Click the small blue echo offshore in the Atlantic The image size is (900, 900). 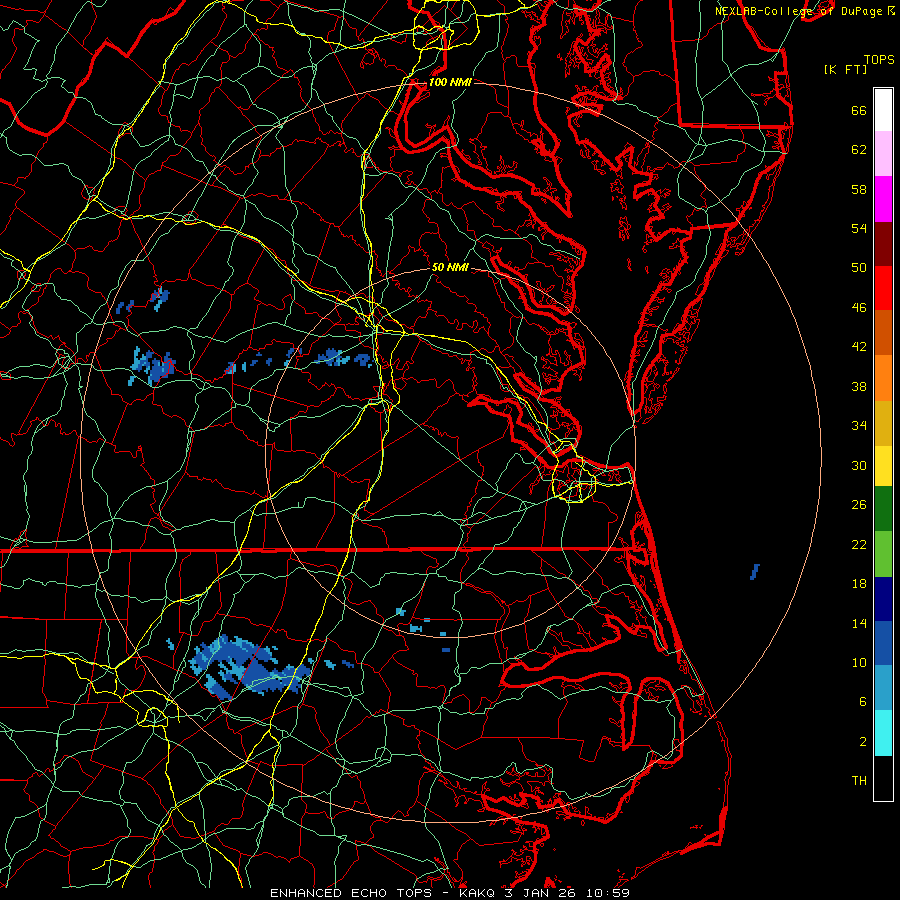pos(755,572)
